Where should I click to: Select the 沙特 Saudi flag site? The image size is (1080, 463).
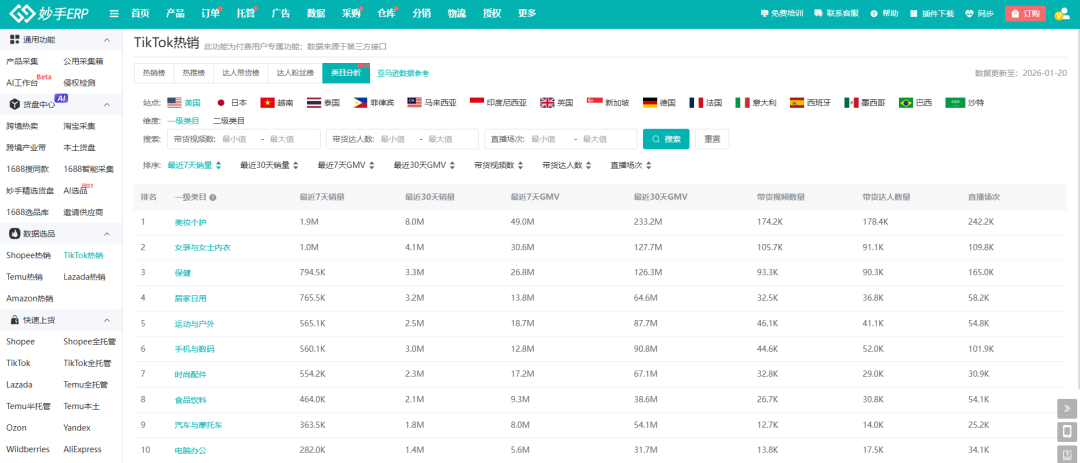[965, 103]
